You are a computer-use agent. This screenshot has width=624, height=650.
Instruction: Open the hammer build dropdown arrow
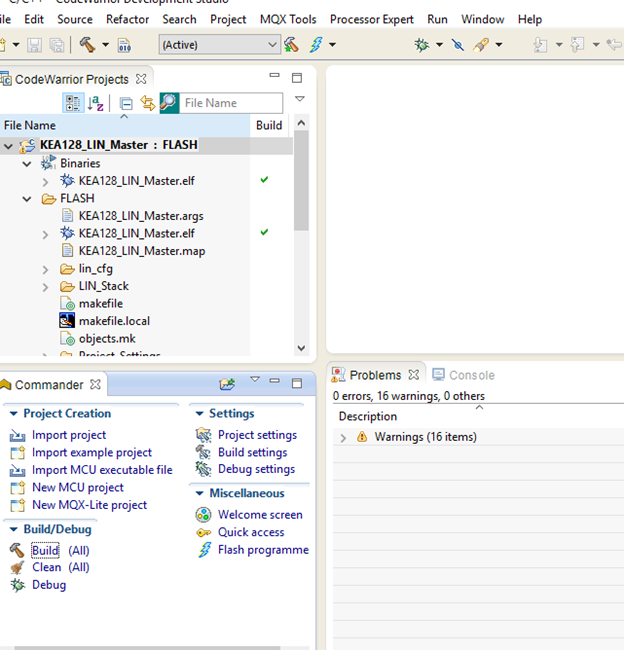(x=106, y=45)
